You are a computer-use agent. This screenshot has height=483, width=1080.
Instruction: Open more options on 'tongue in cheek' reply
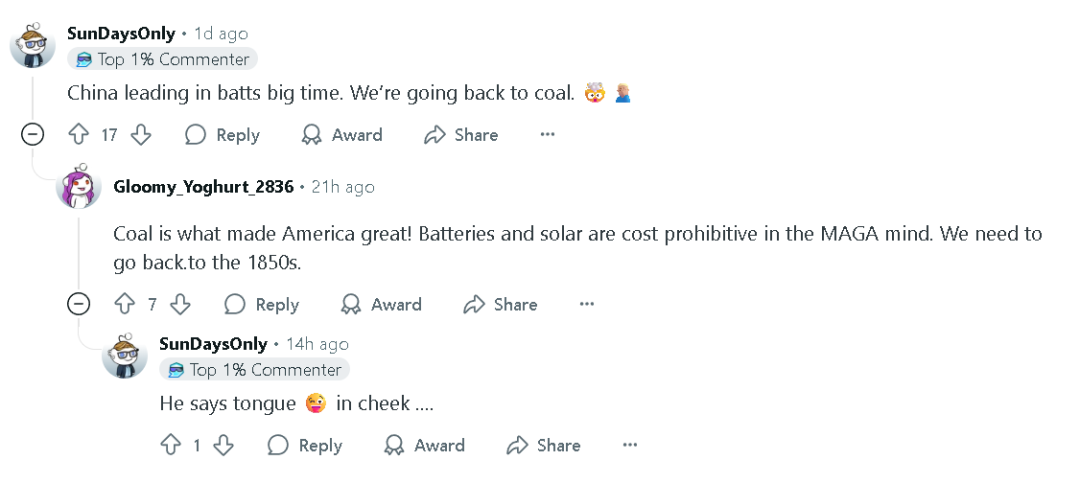click(630, 445)
